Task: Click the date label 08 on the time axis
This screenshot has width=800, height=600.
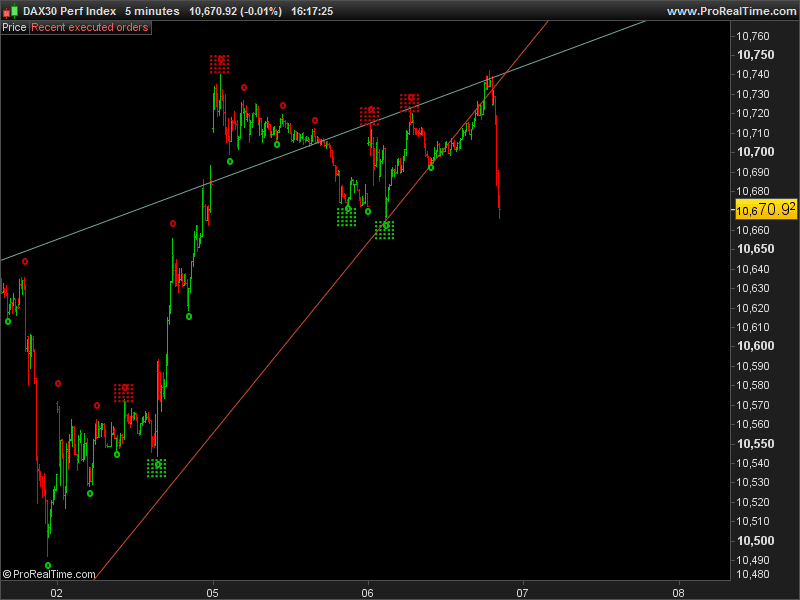Action: (x=678, y=592)
